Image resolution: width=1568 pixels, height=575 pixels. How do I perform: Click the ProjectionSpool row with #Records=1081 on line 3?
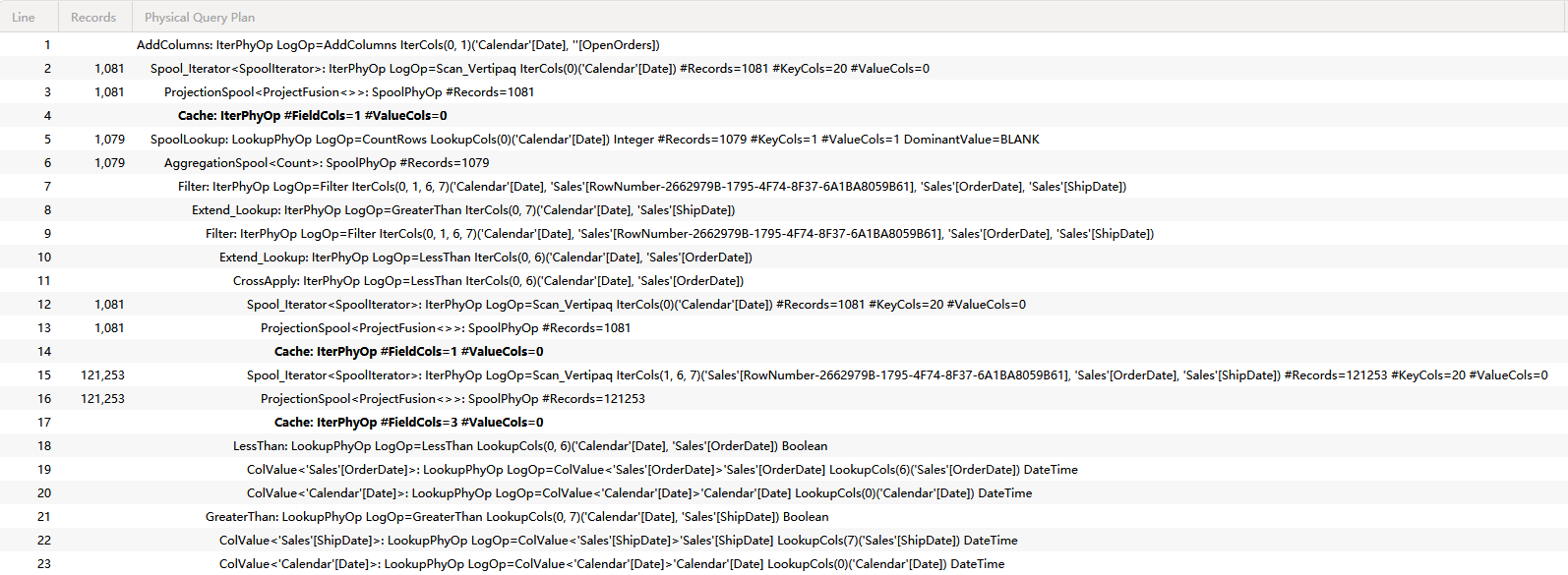pos(784,92)
